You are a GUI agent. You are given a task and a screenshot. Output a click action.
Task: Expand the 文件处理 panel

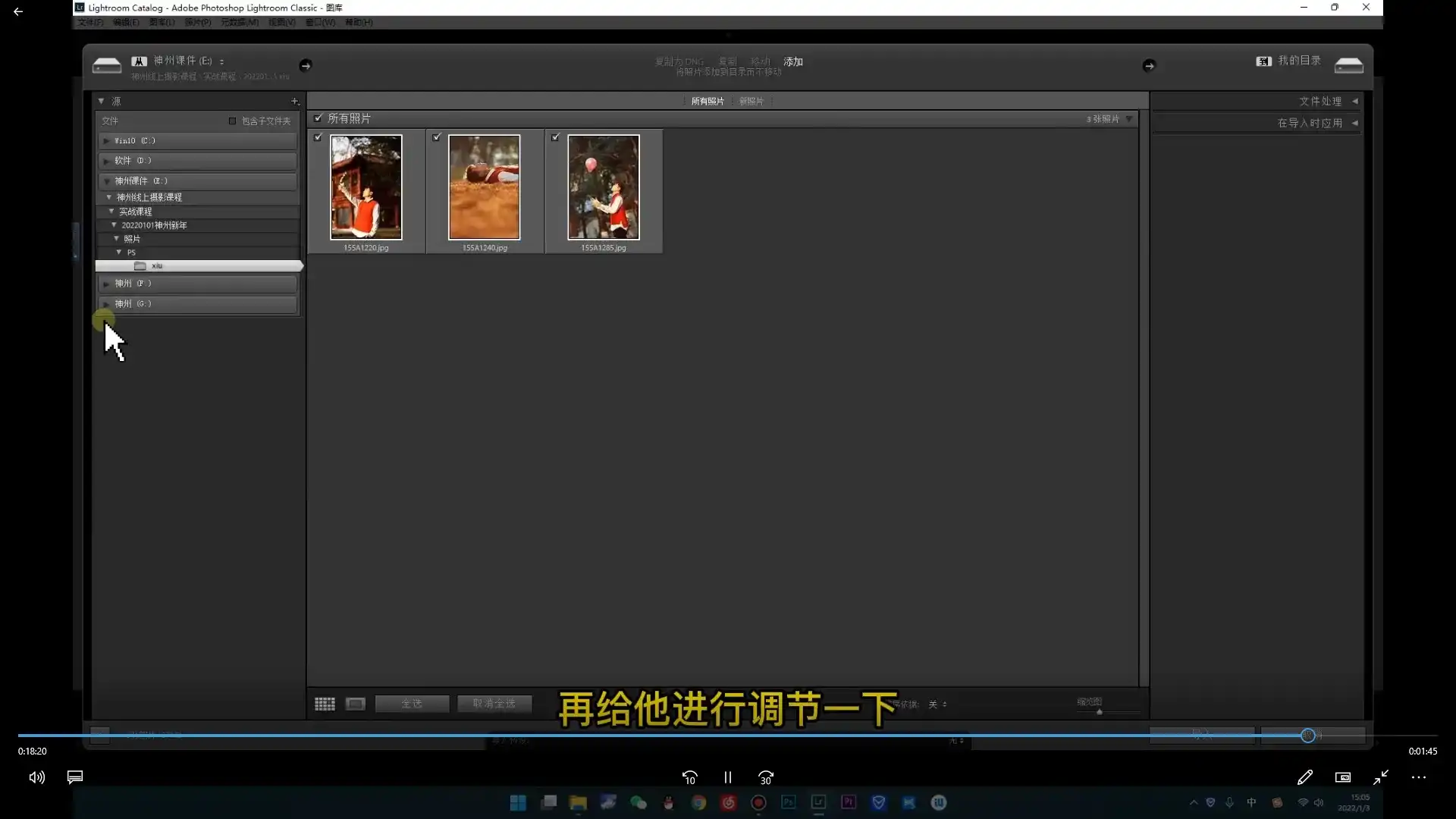click(x=1320, y=101)
